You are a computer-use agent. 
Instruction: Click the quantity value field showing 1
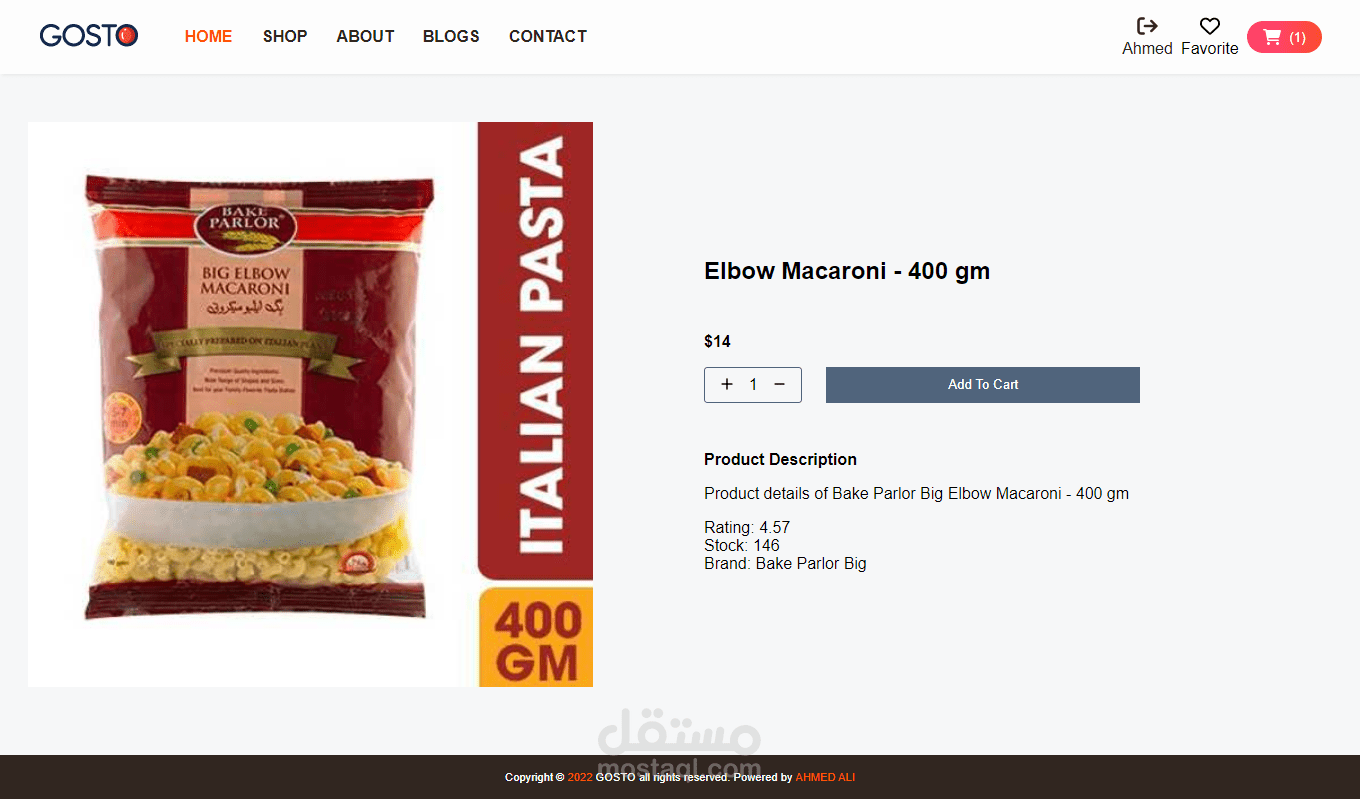point(753,384)
